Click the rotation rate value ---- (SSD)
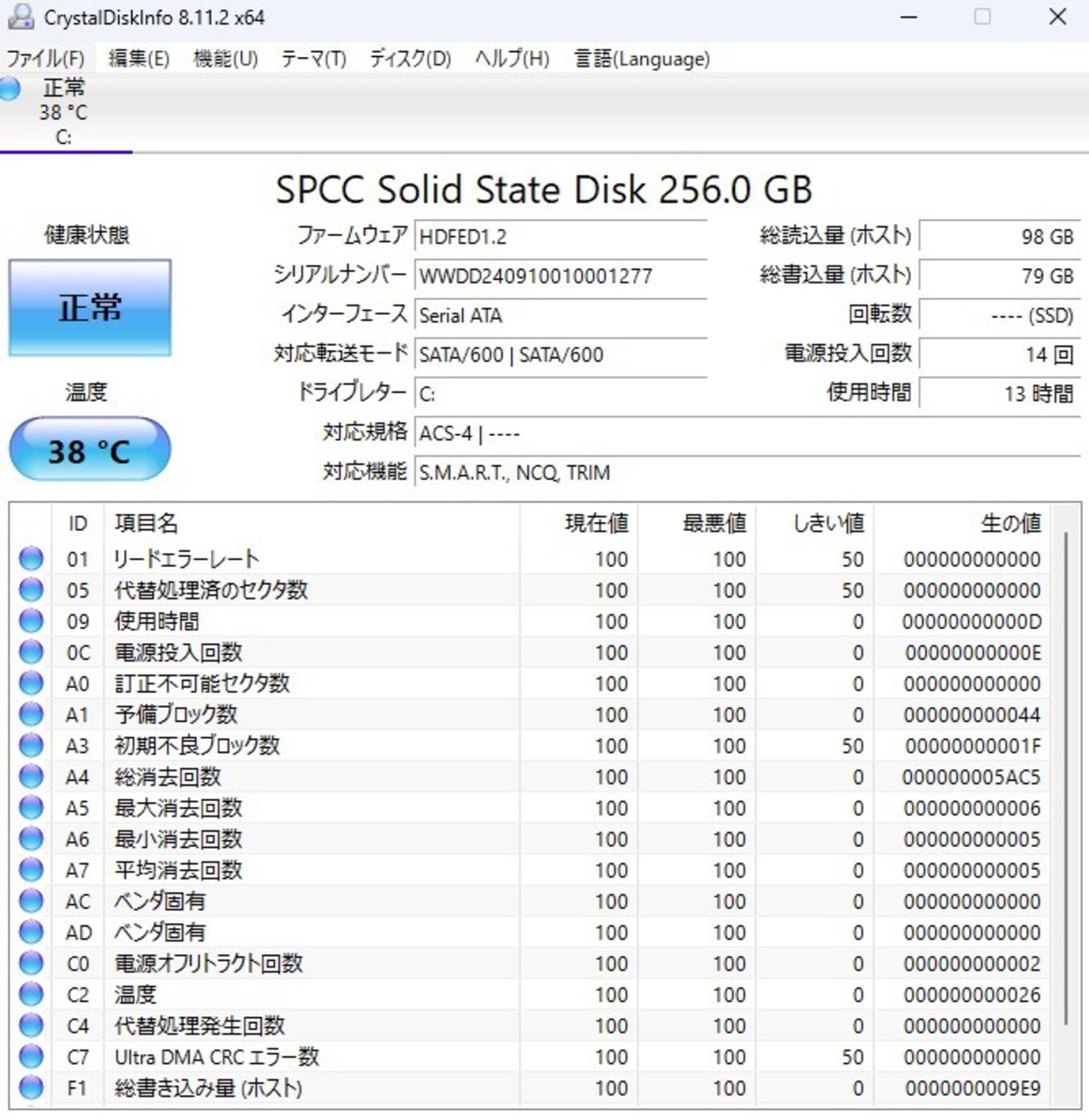This screenshot has width=1089, height=1120. pyautogui.click(x=1000, y=315)
